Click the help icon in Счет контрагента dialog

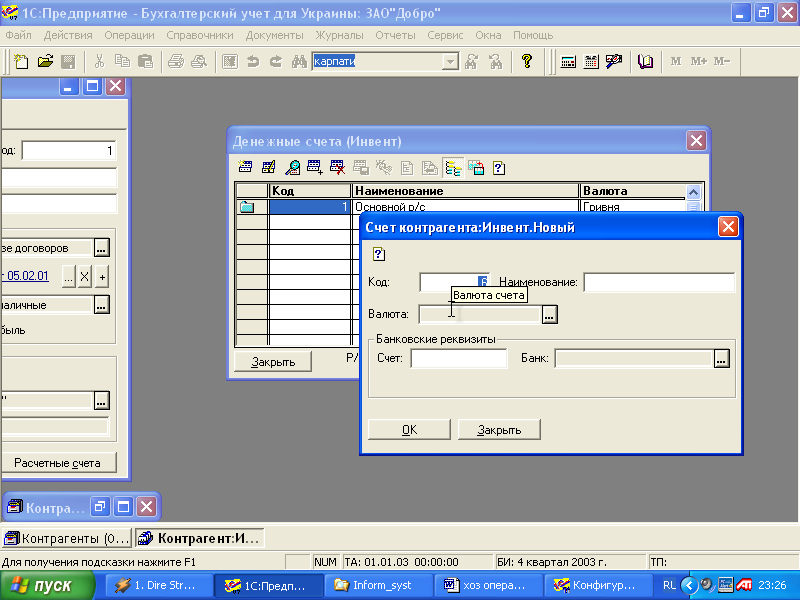[379, 254]
